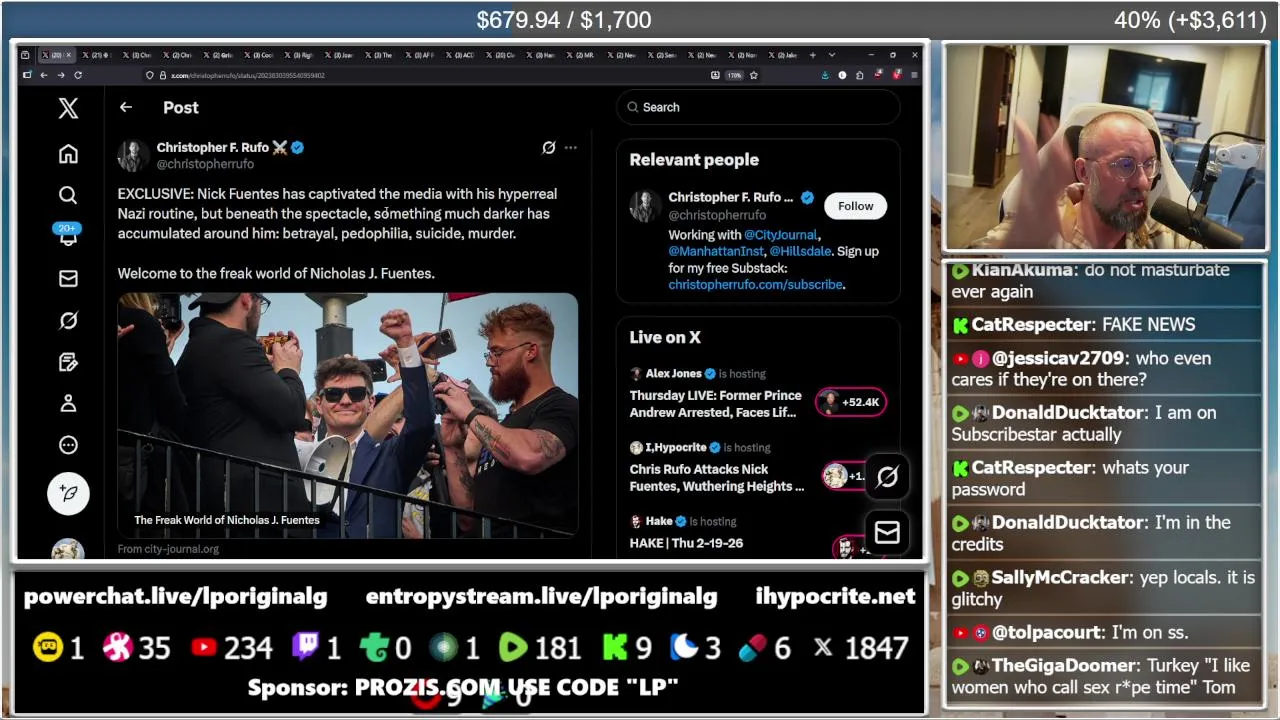Open the browser application menu

pyautogui.click(x=914, y=75)
